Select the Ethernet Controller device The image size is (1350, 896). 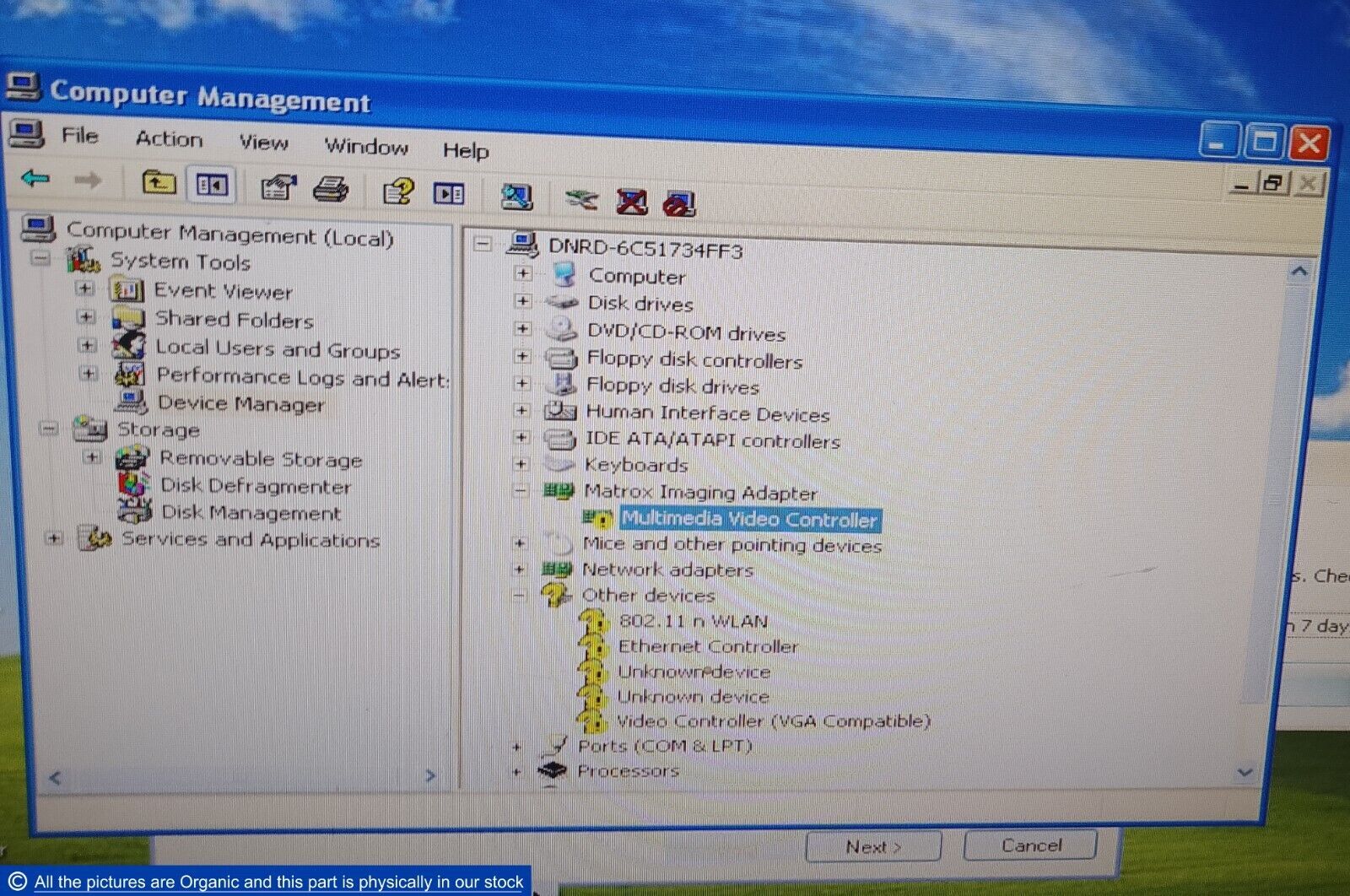click(708, 647)
